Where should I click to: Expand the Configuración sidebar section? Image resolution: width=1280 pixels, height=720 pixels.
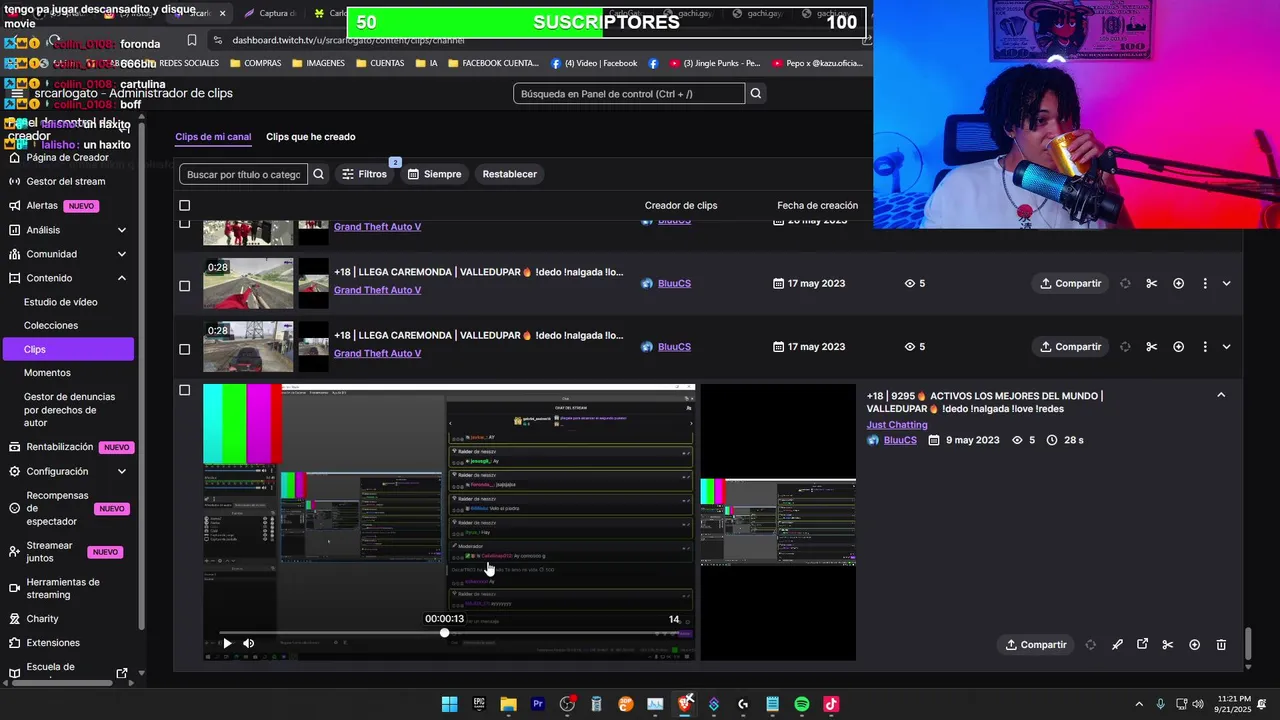122,471
